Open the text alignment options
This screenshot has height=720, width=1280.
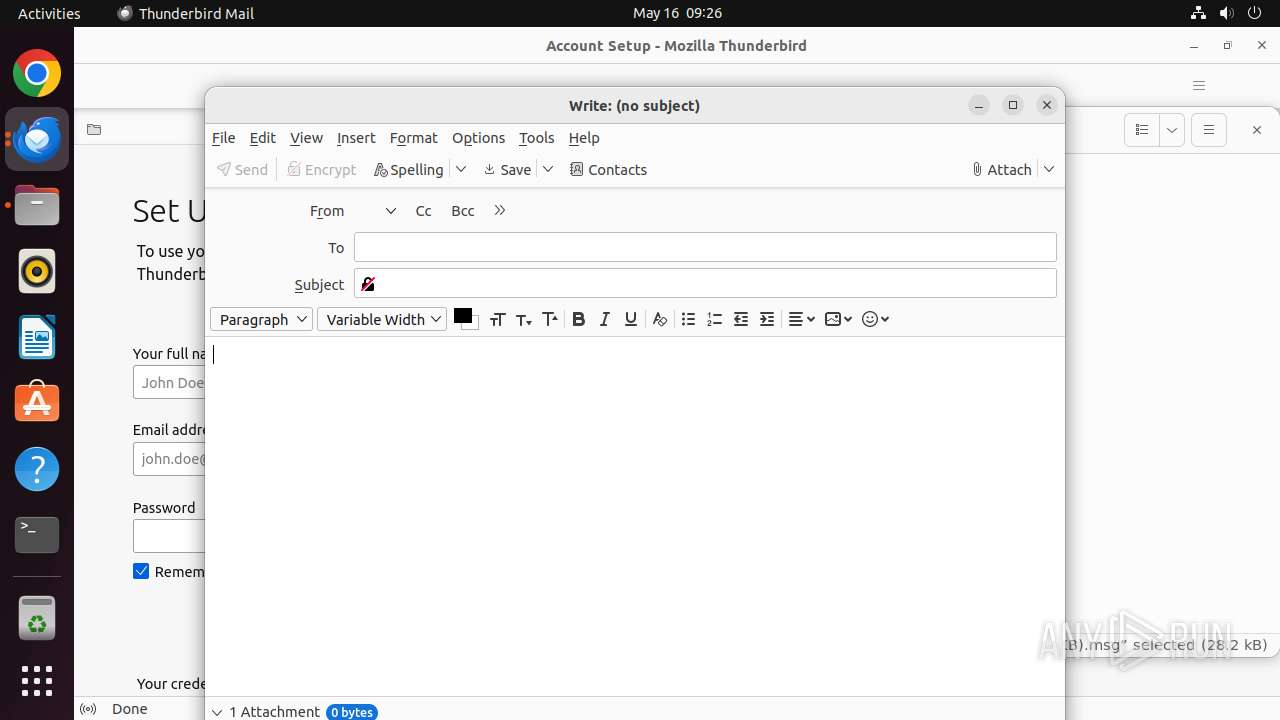pyautogui.click(x=801, y=319)
